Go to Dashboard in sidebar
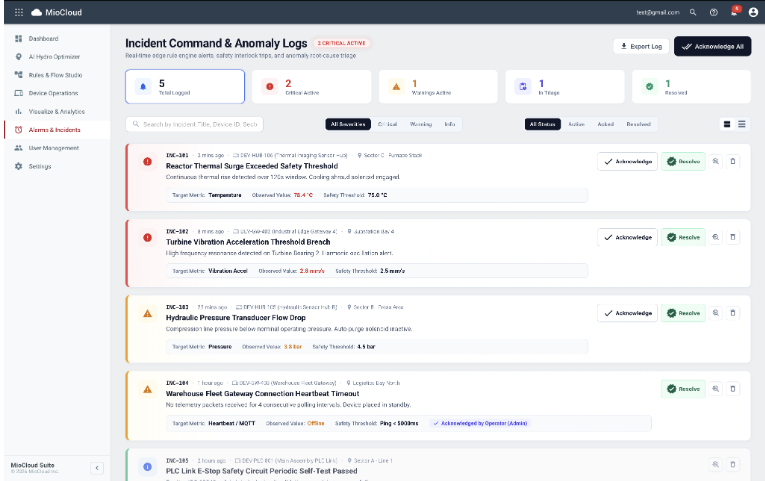 tap(57, 39)
